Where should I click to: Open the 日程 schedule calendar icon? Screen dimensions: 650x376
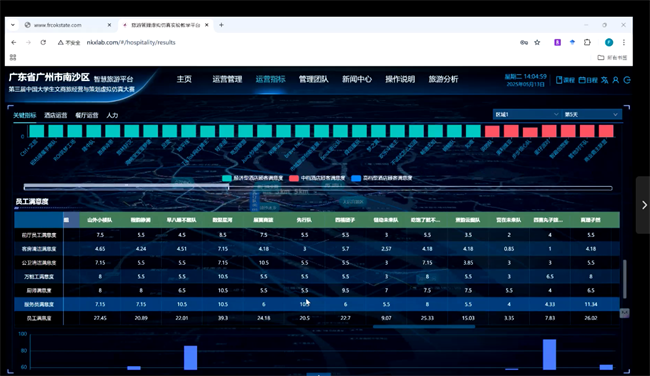[x=588, y=80]
